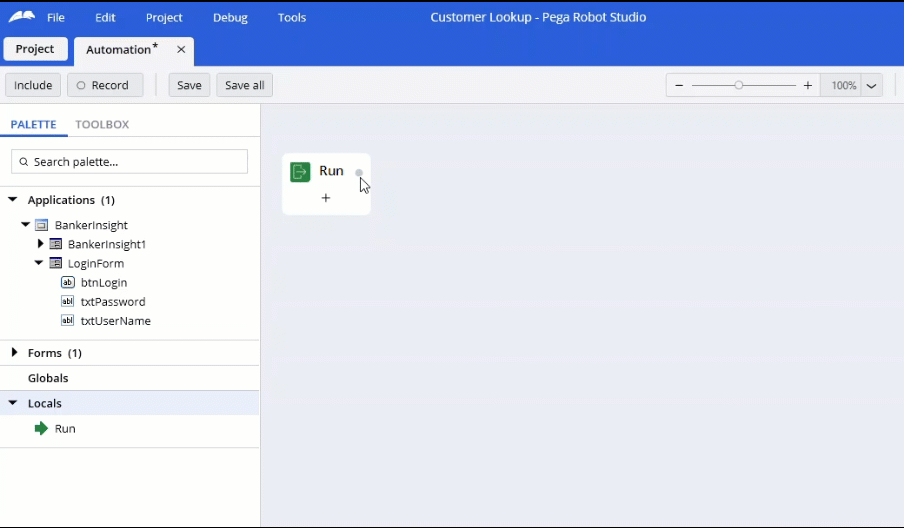The height and width of the screenshot is (528, 904).
Task: Collapse the Locals section arrow
Action: click(13, 402)
